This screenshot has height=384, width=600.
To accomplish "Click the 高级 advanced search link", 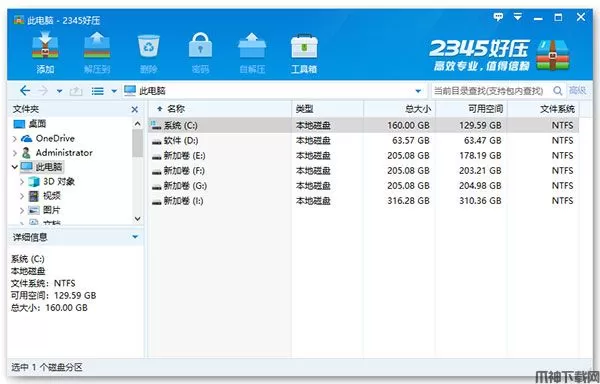I will [577, 91].
